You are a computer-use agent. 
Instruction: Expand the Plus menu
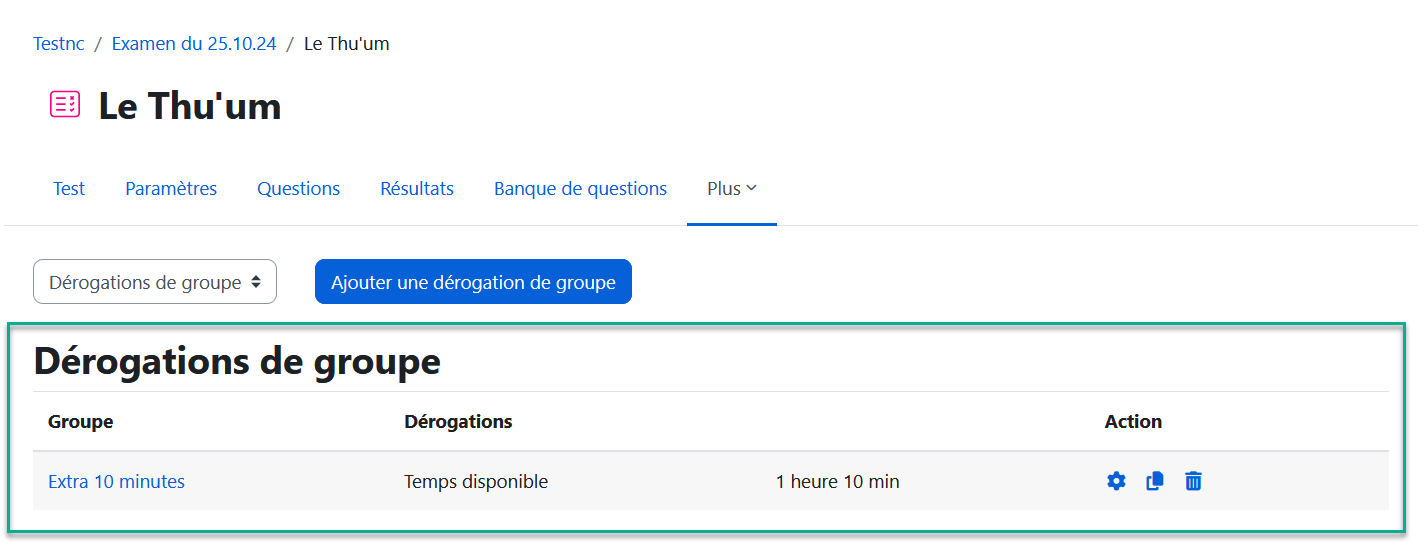tap(731, 189)
